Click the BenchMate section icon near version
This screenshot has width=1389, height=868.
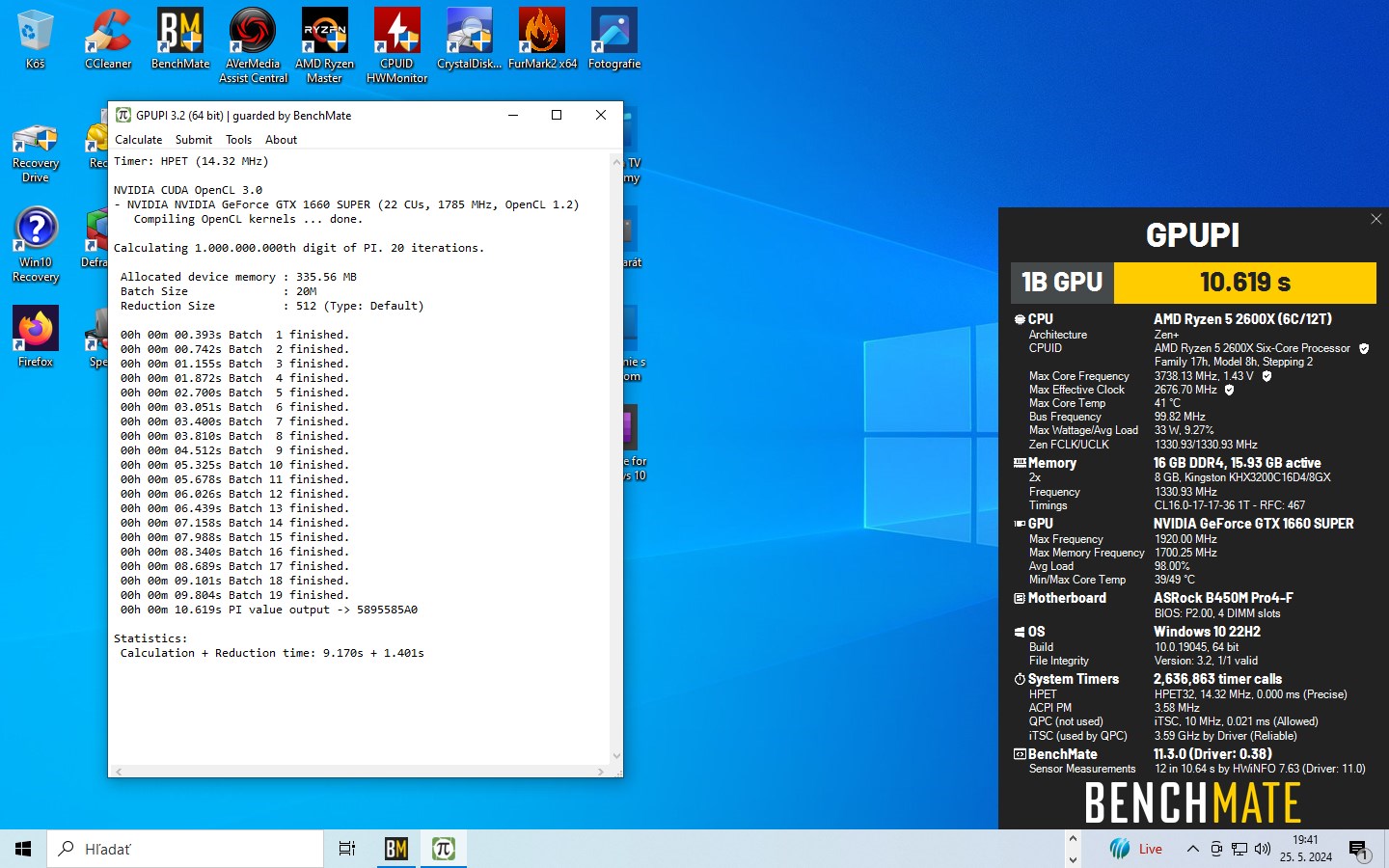click(1020, 754)
